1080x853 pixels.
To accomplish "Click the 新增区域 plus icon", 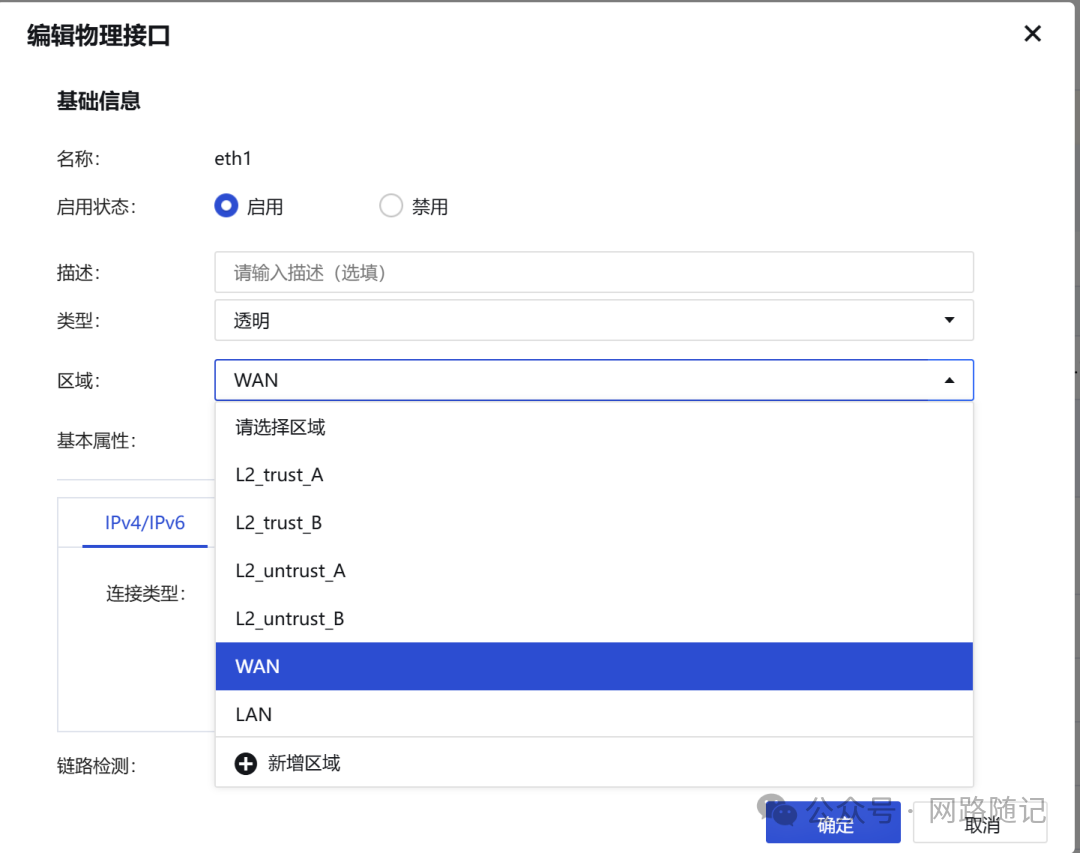I will click(x=246, y=762).
